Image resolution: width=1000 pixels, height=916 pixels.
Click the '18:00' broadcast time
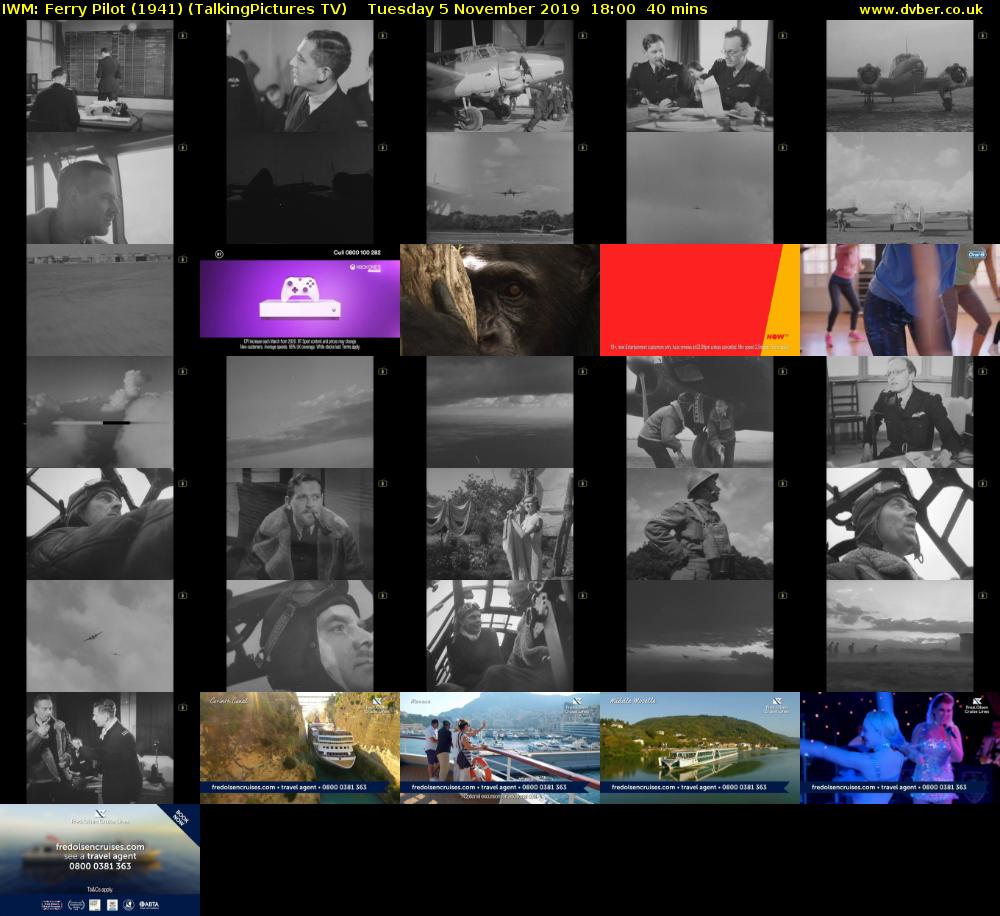pos(613,9)
